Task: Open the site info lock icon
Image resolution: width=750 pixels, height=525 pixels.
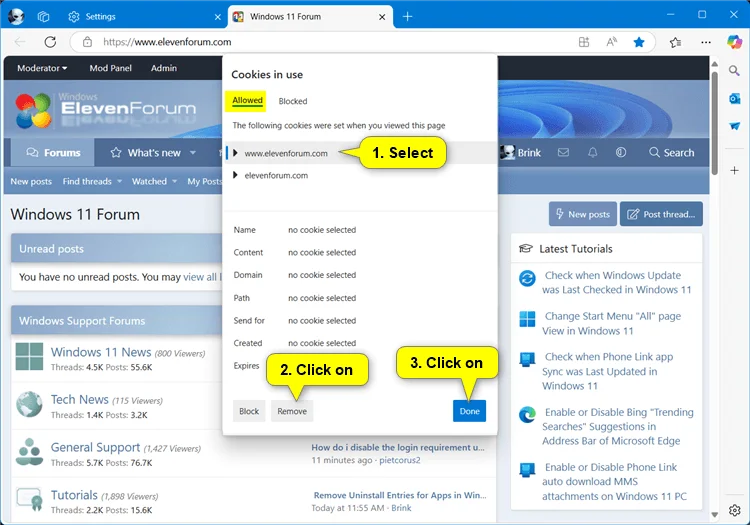Action: [87, 42]
